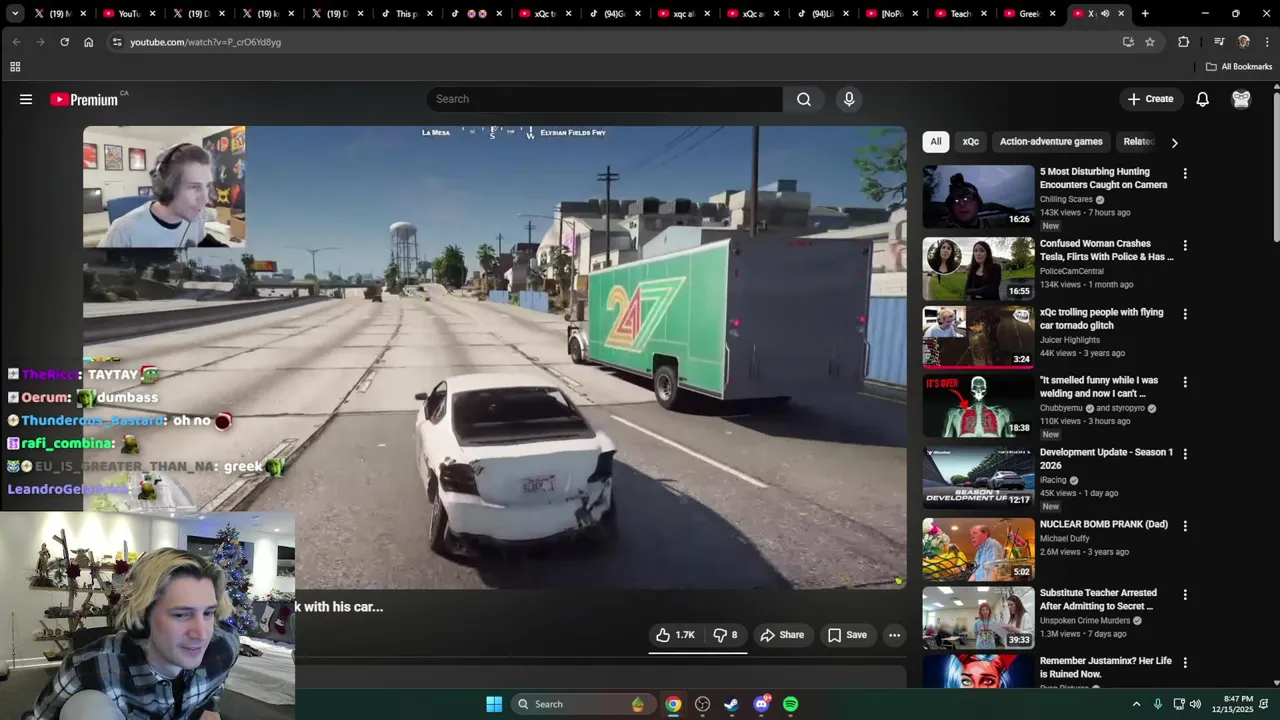Bookmark this page with star icon
1280x720 pixels.
[1150, 42]
